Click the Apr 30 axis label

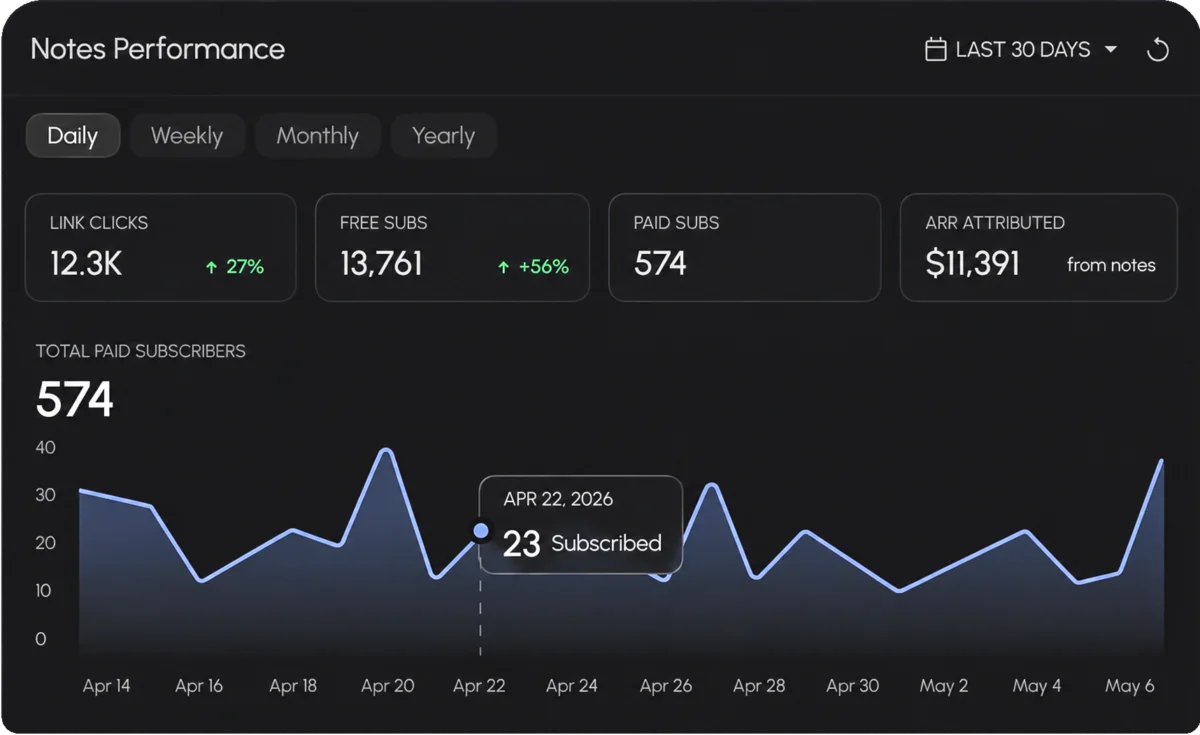point(853,686)
